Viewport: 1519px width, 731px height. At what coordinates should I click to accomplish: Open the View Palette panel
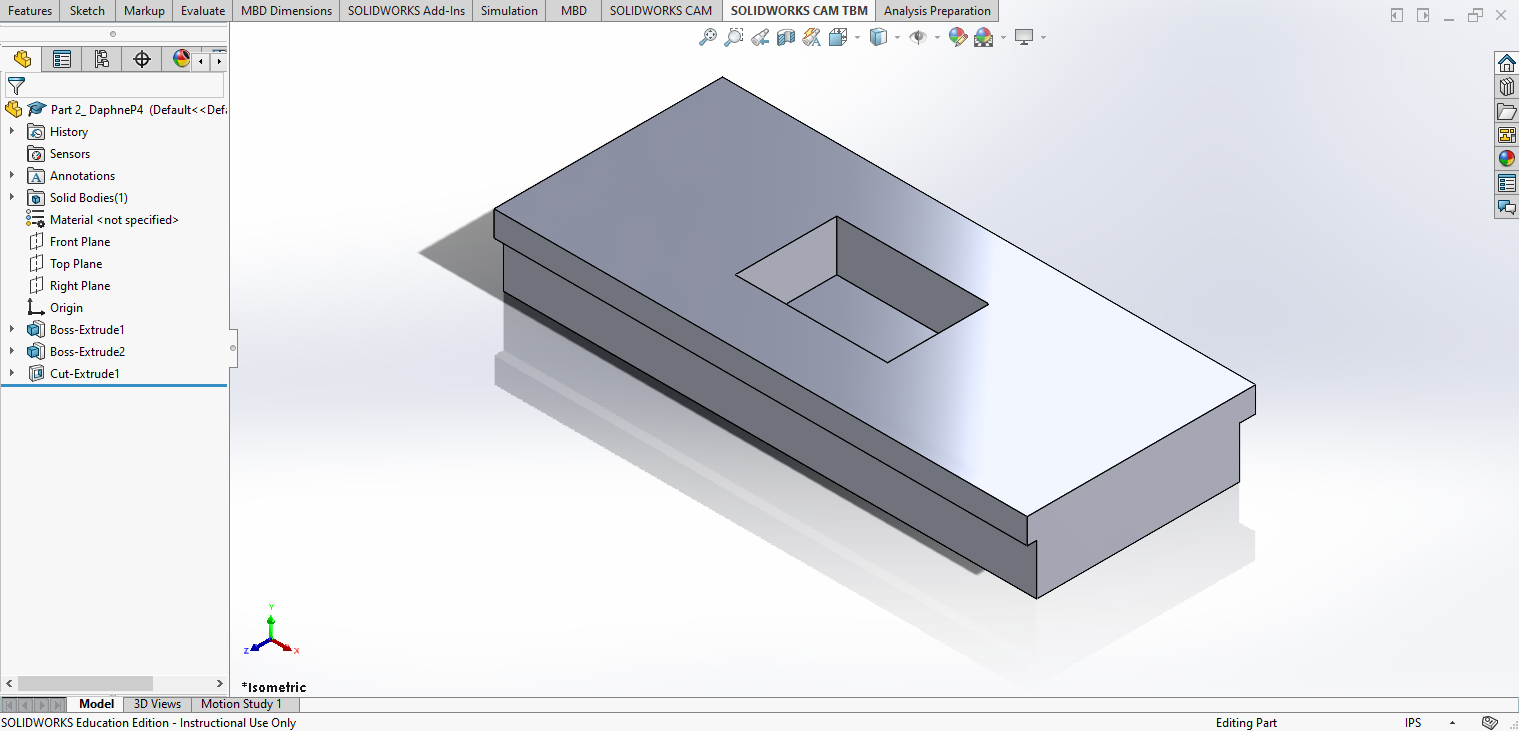tap(1506, 135)
